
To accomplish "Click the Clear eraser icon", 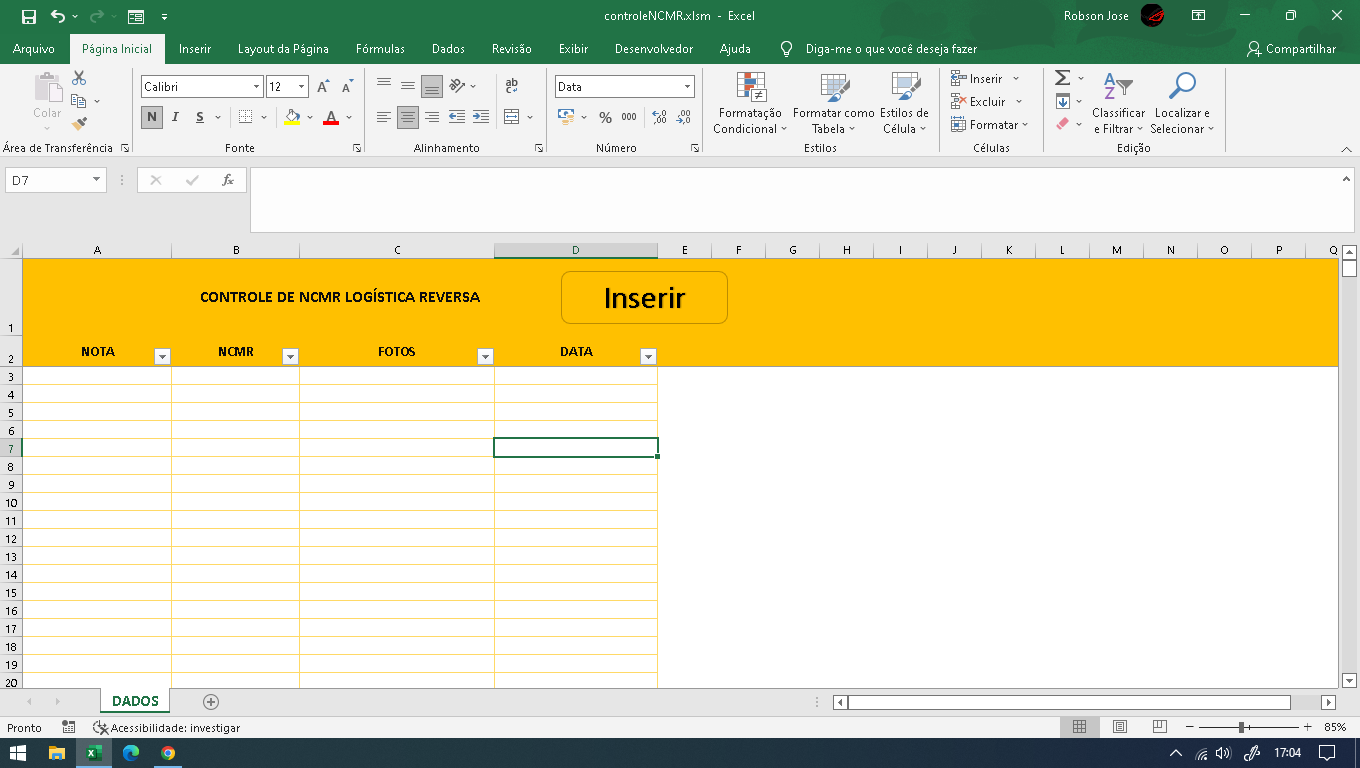I will pyautogui.click(x=1063, y=124).
